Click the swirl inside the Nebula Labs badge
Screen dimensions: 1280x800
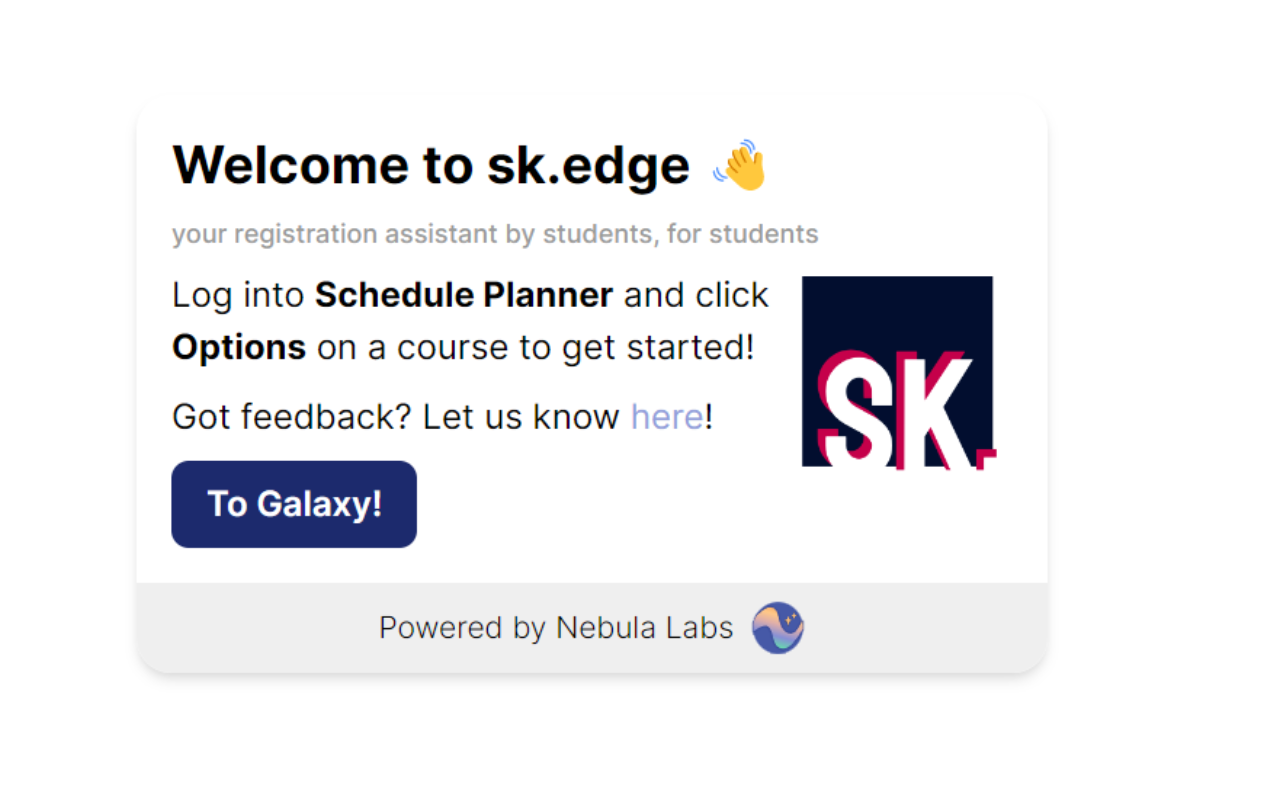point(772,632)
